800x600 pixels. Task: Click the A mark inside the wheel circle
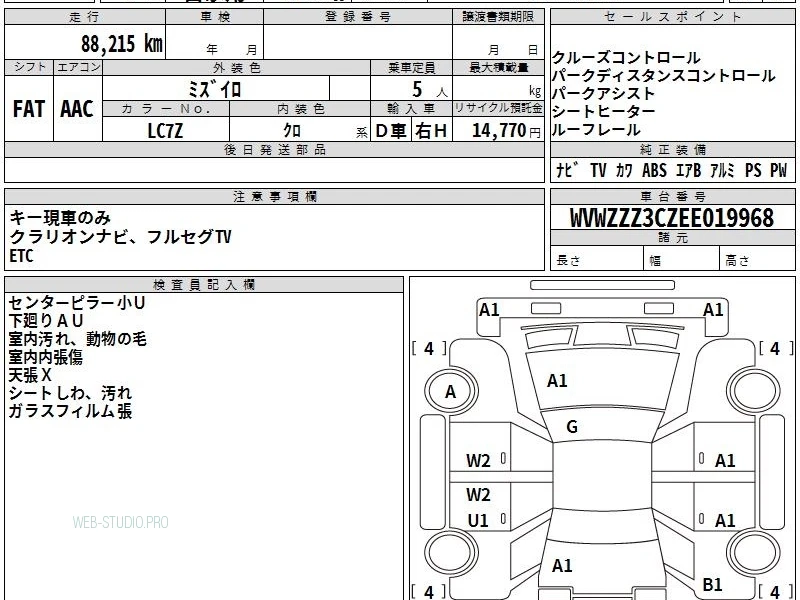(x=450, y=392)
